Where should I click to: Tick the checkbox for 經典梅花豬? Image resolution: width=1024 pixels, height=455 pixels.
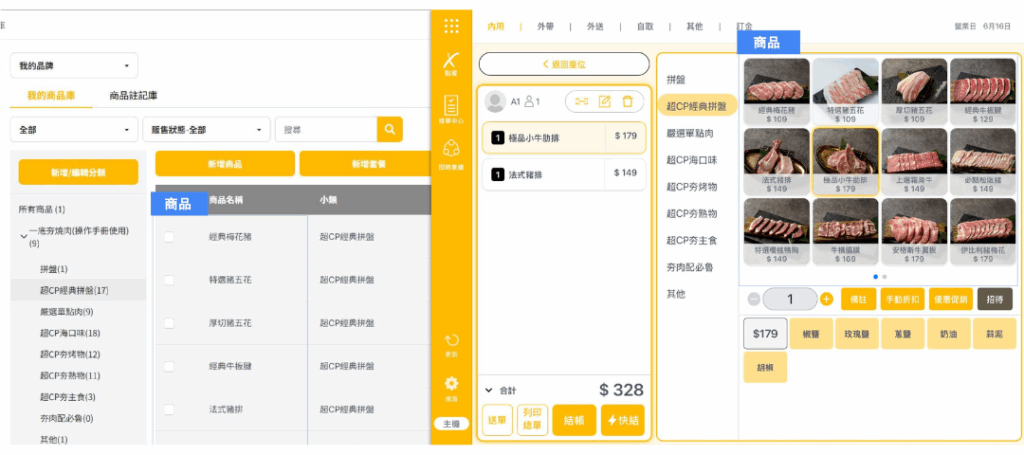pyautogui.click(x=169, y=237)
